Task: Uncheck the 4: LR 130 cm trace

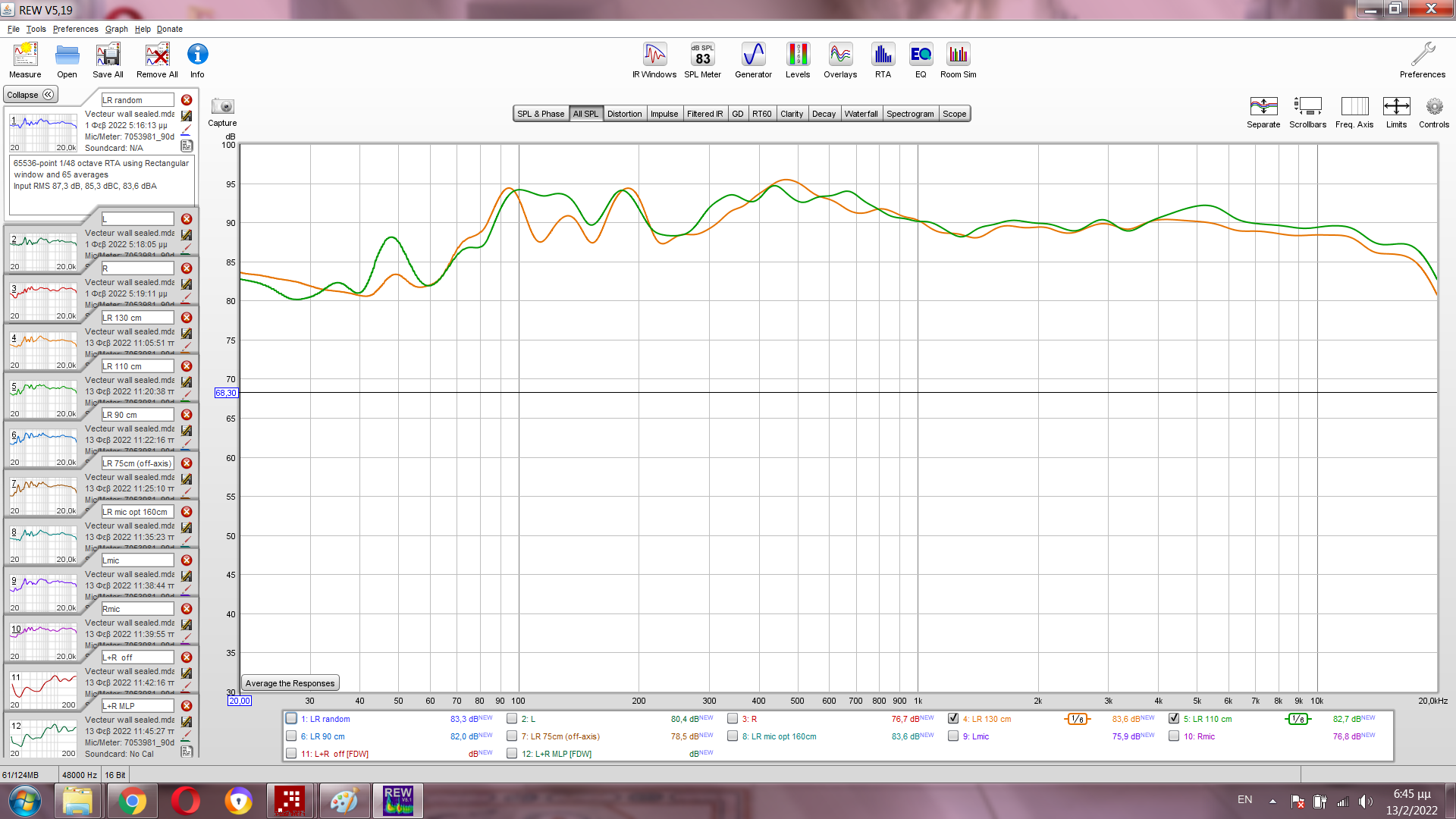Action: [953, 719]
